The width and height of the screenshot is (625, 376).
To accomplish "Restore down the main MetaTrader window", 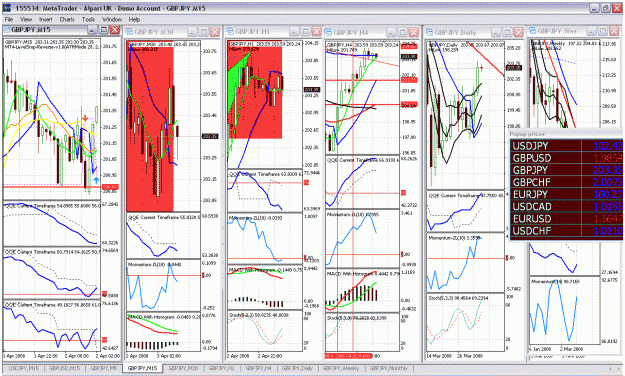I will pos(605,8).
